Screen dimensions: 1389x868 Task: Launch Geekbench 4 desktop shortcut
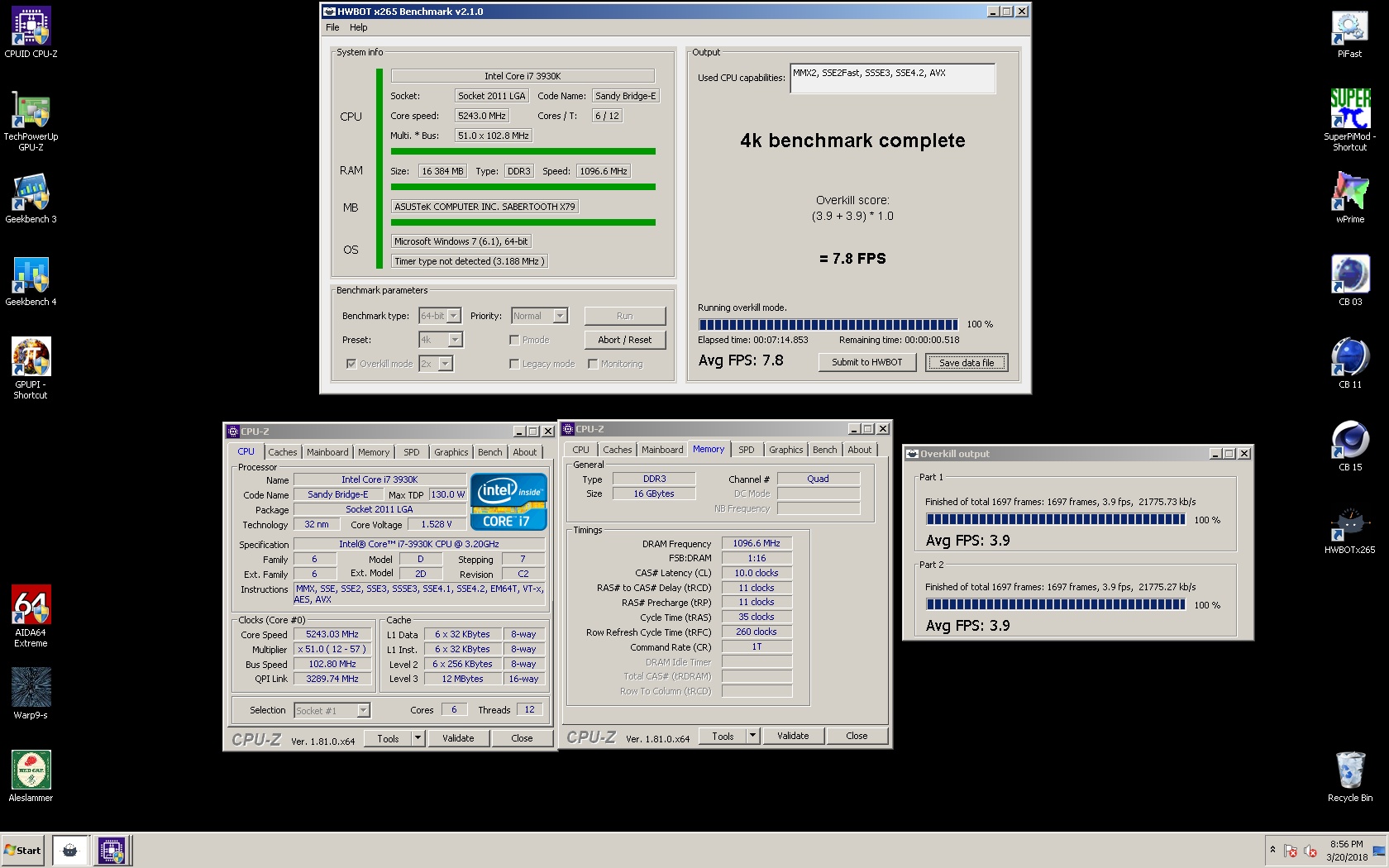coord(31,281)
